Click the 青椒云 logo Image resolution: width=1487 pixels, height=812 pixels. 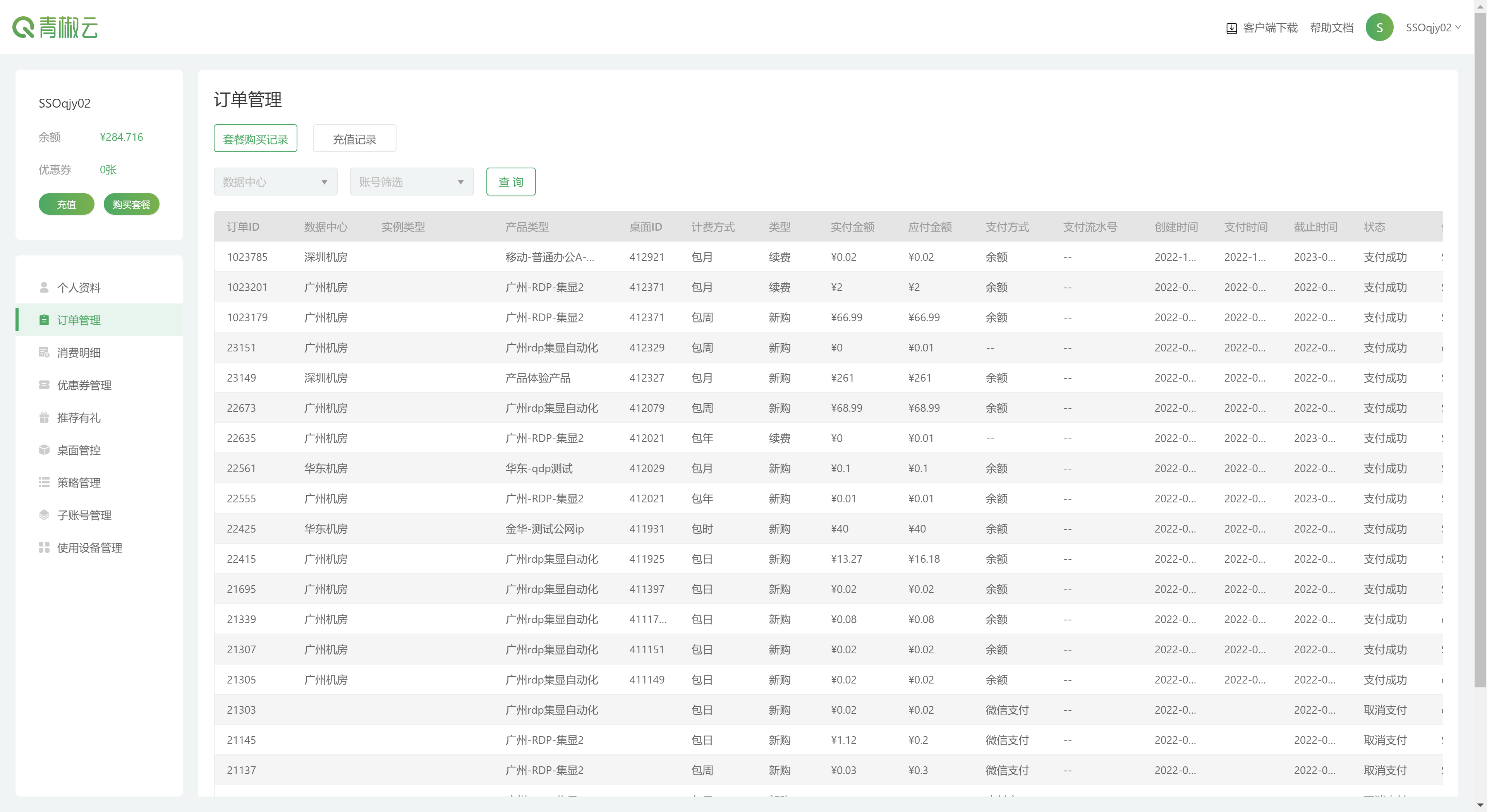point(55,27)
